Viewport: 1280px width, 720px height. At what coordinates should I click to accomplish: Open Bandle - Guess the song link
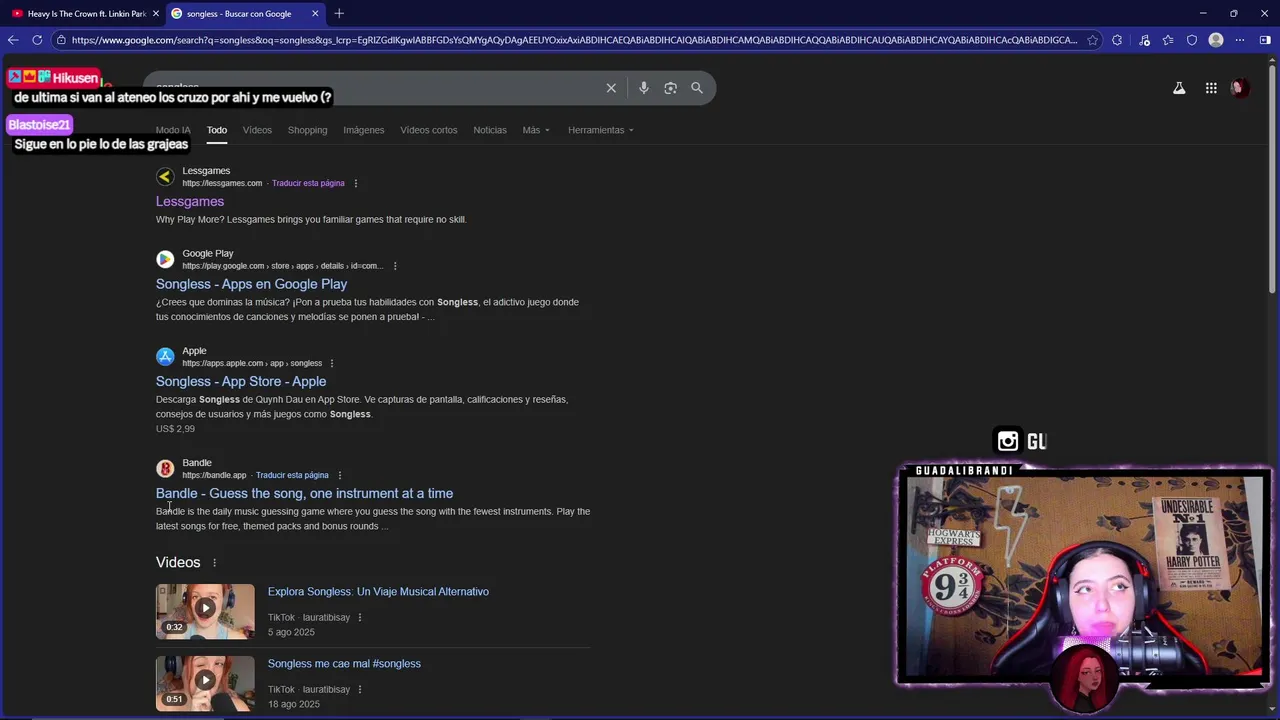pyautogui.click(x=304, y=493)
